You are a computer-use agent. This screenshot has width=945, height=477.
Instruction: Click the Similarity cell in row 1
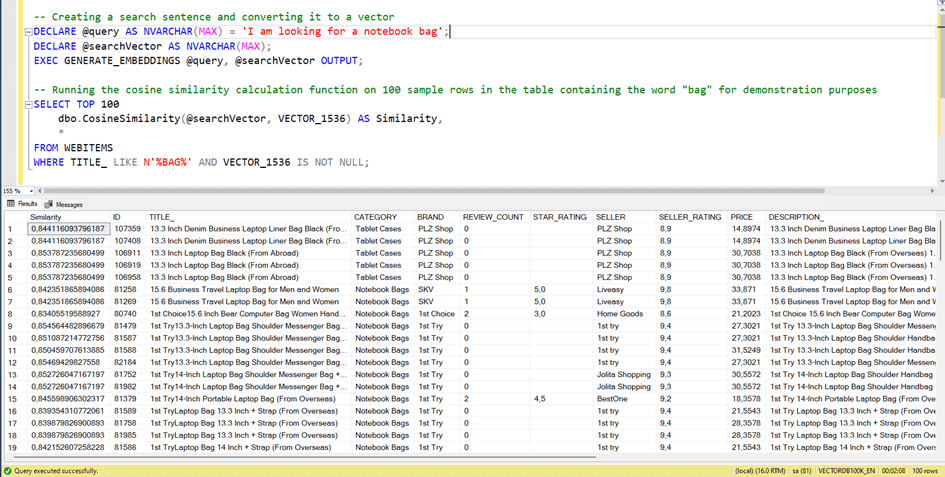(x=67, y=229)
